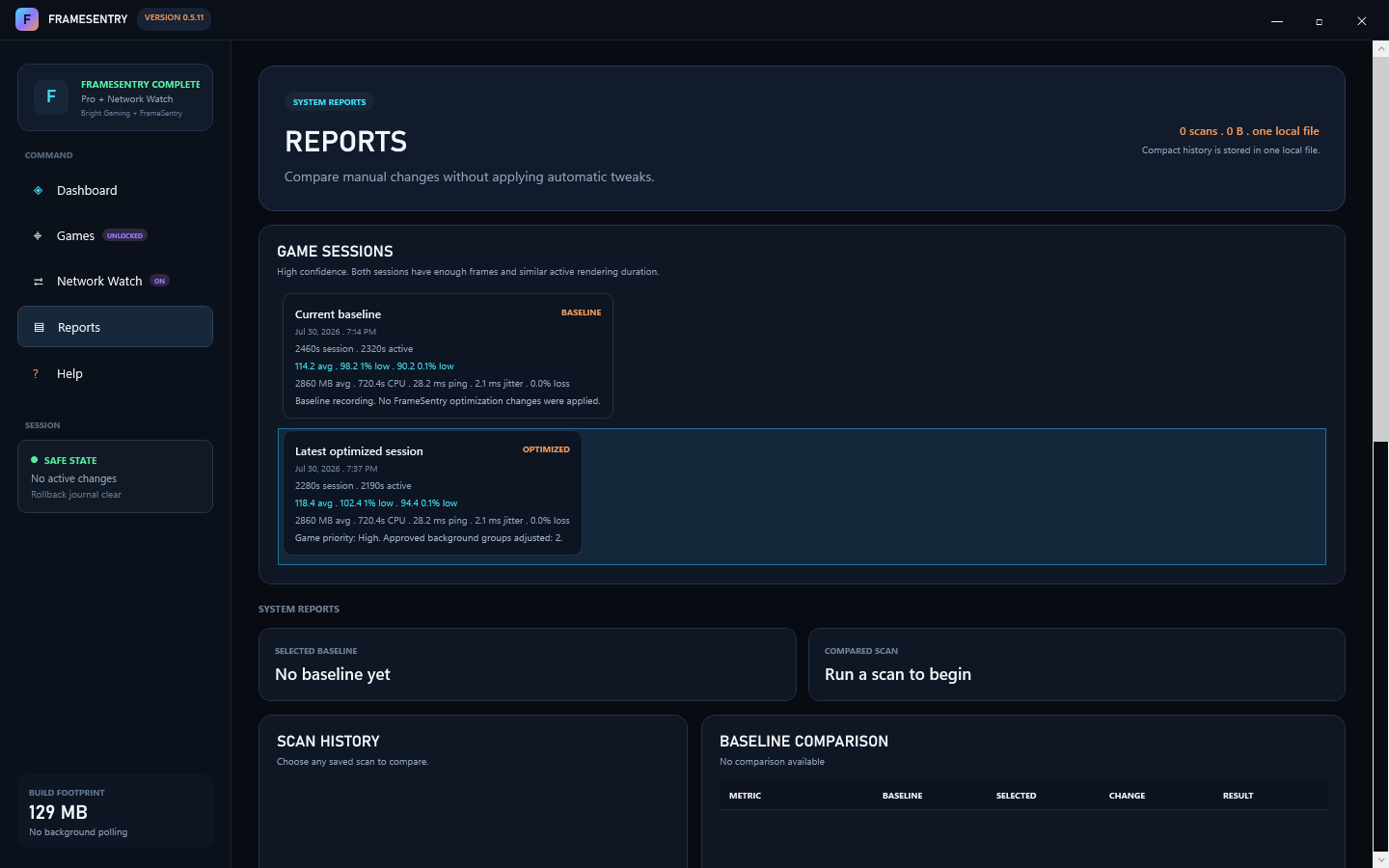Click the FrameSentry logo icon in title bar
This screenshot has width=1389, height=868.
(x=27, y=19)
